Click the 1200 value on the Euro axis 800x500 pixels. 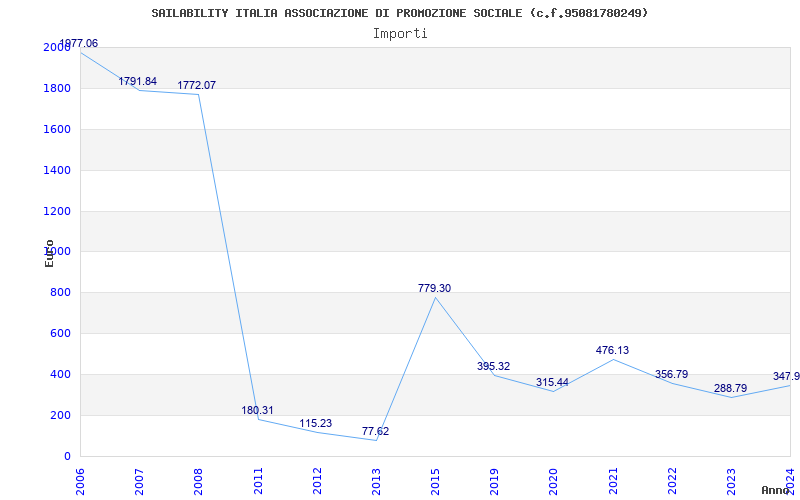57,211
